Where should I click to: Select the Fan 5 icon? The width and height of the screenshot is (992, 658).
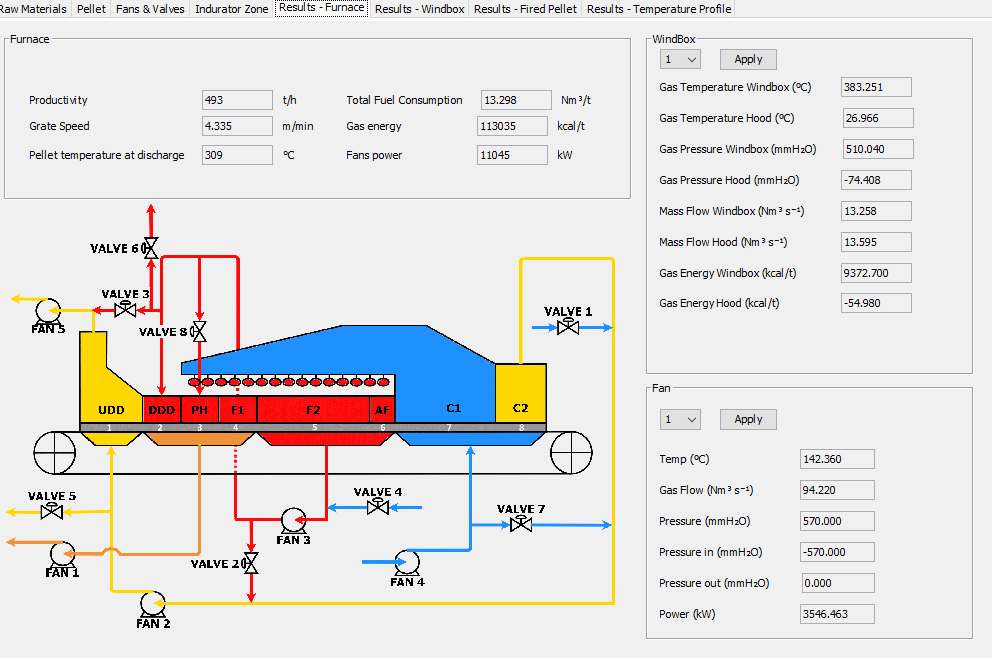point(48,310)
